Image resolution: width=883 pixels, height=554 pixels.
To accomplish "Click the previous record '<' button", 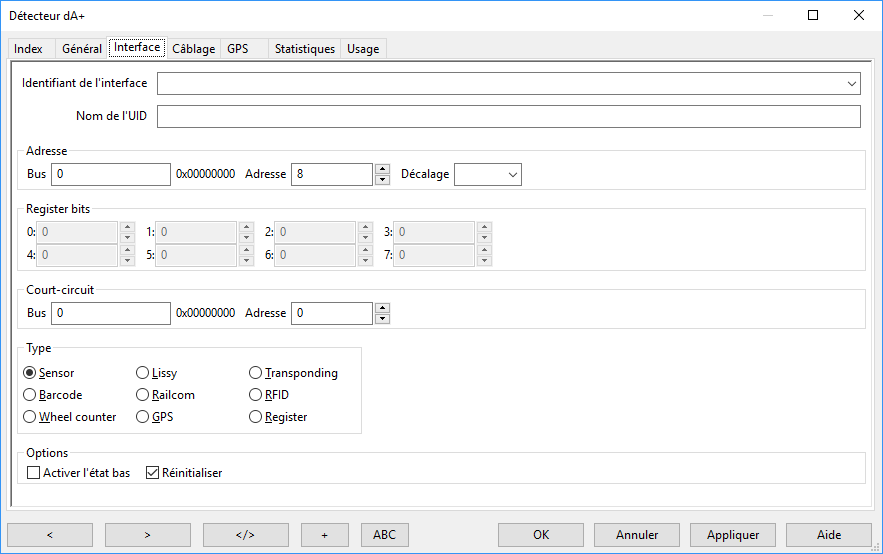I will click(50, 535).
